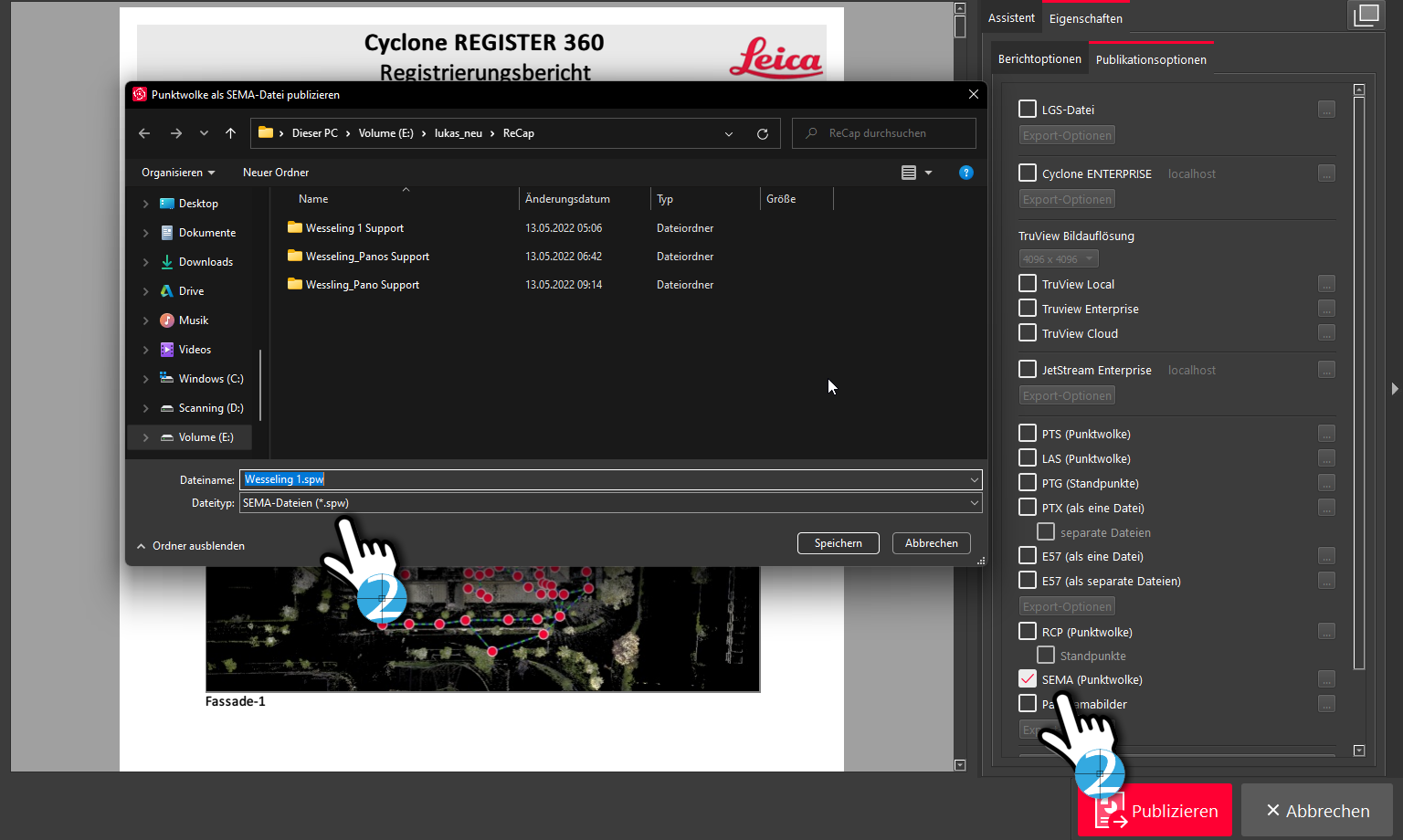Refresh the ReCap folder listing
1403x840 pixels.
[763, 133]
